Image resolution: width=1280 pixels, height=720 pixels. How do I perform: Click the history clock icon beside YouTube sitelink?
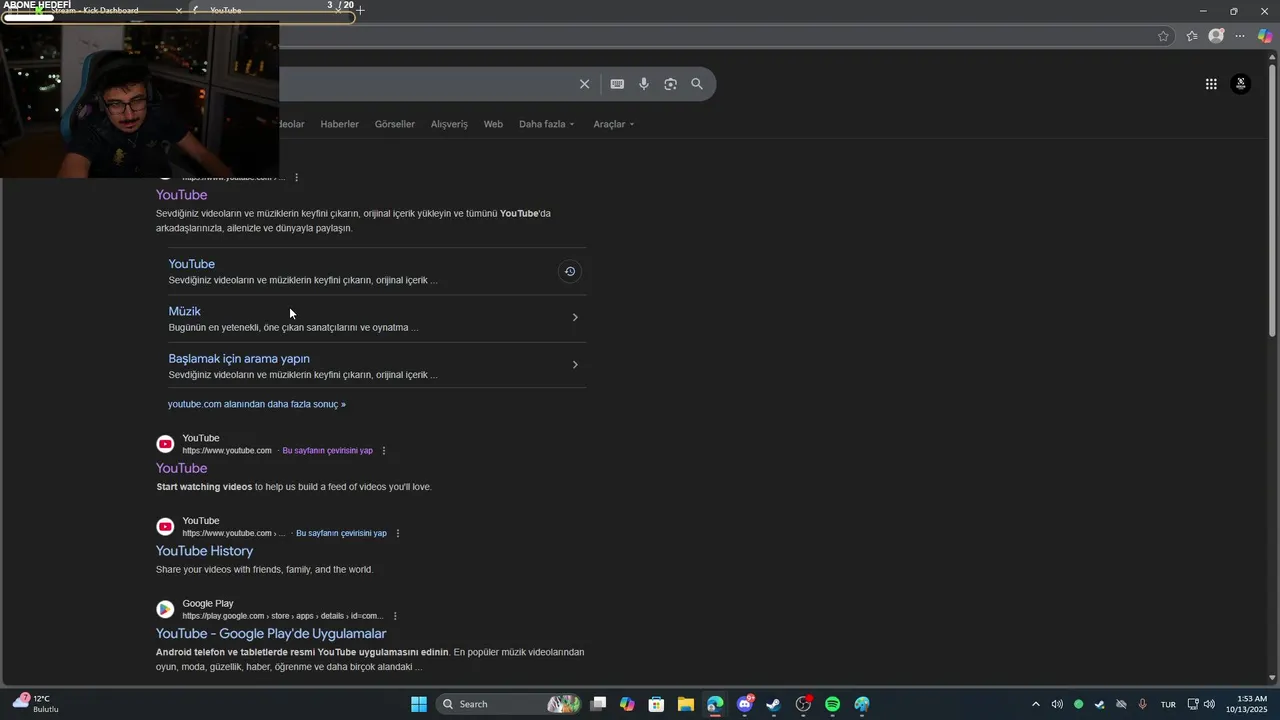click(569, 271)
